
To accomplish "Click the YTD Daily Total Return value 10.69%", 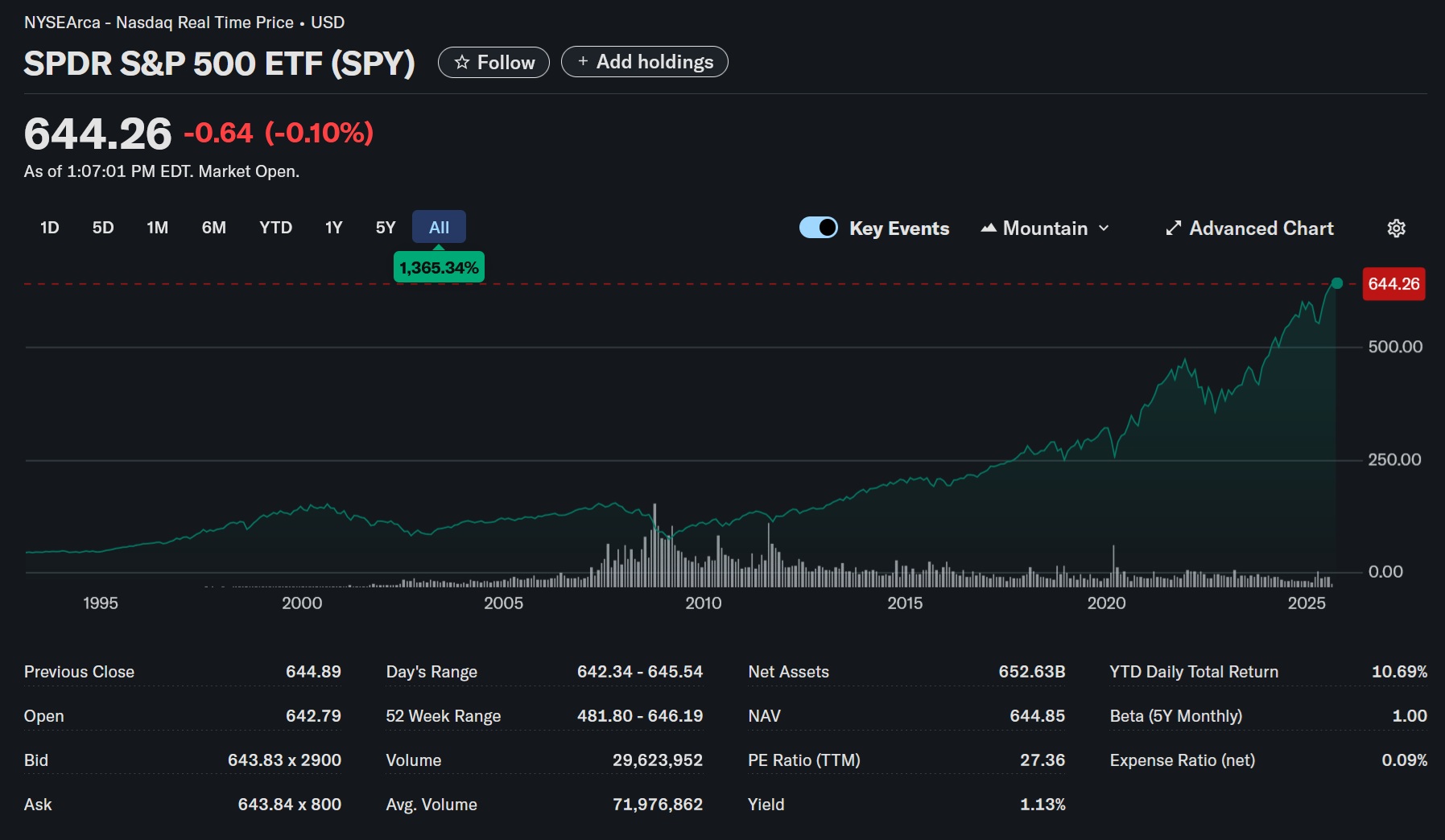I will pos(1400,672).
